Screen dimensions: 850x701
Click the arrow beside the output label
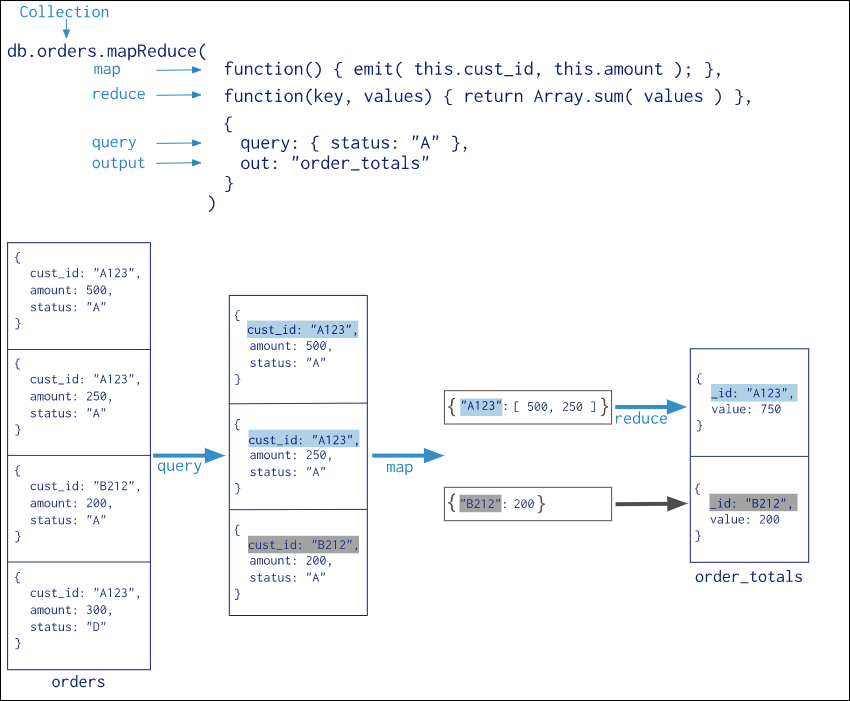pos(179,163)
